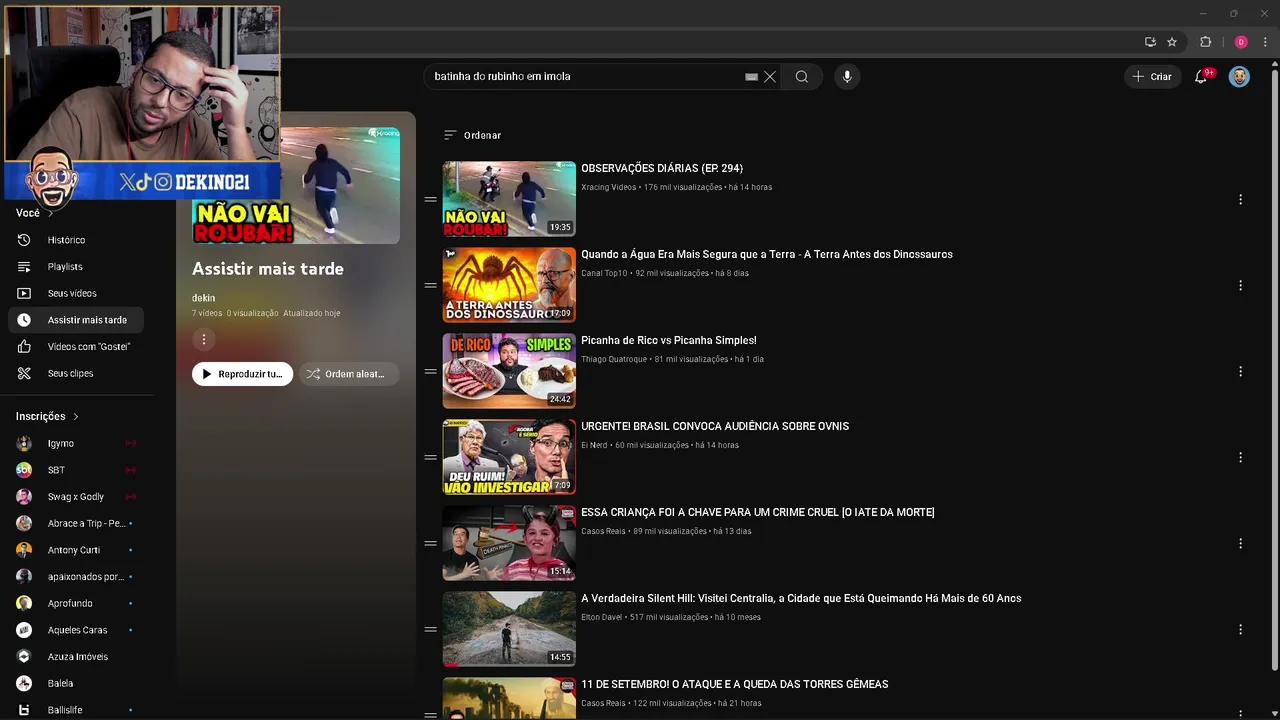Screen dimensions: 1280x720
Task: Select Assistir mais tarde in sidebar
Action: [76, 320]
